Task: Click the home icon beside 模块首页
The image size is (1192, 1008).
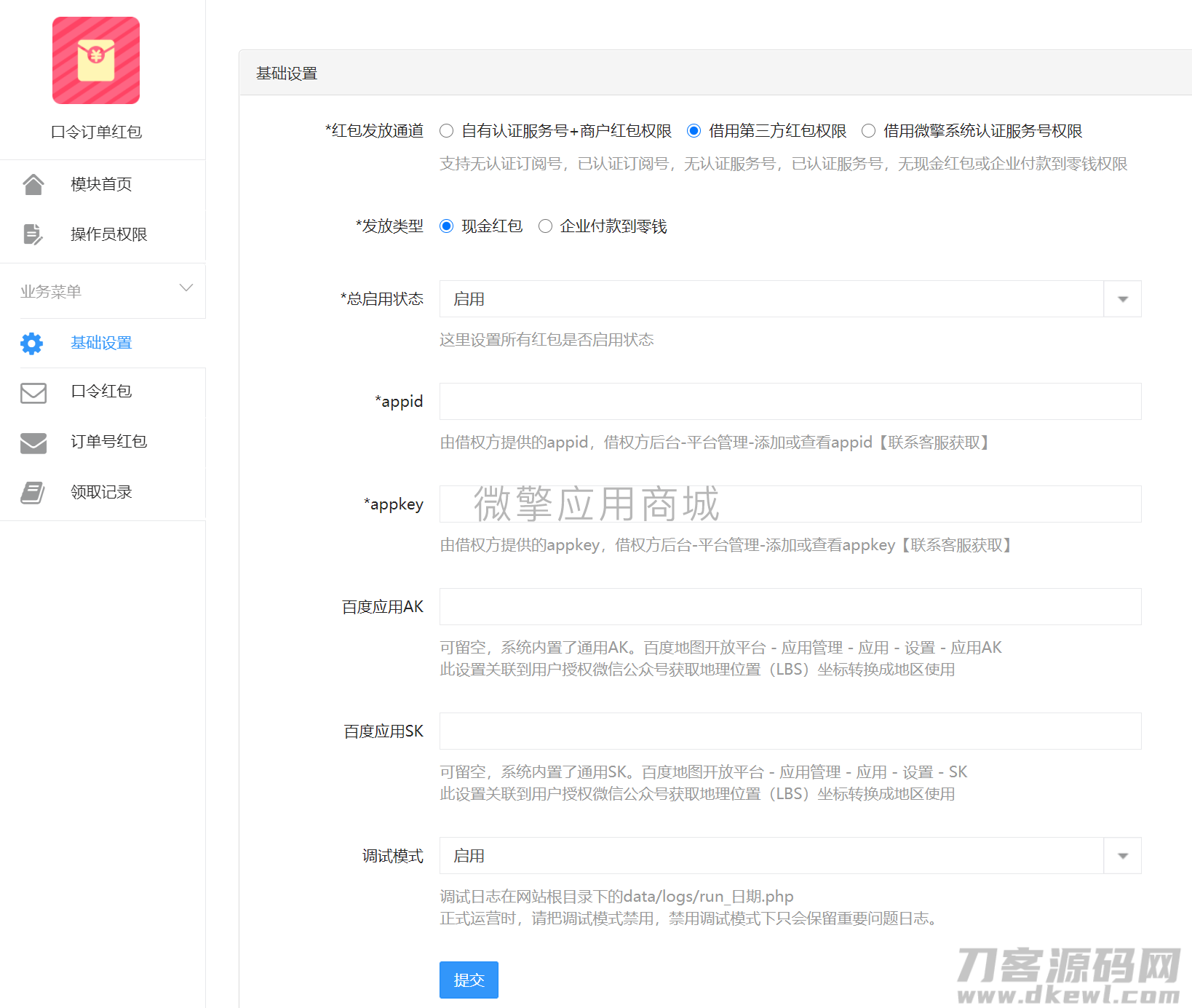Action: click(x=33, y=184)
